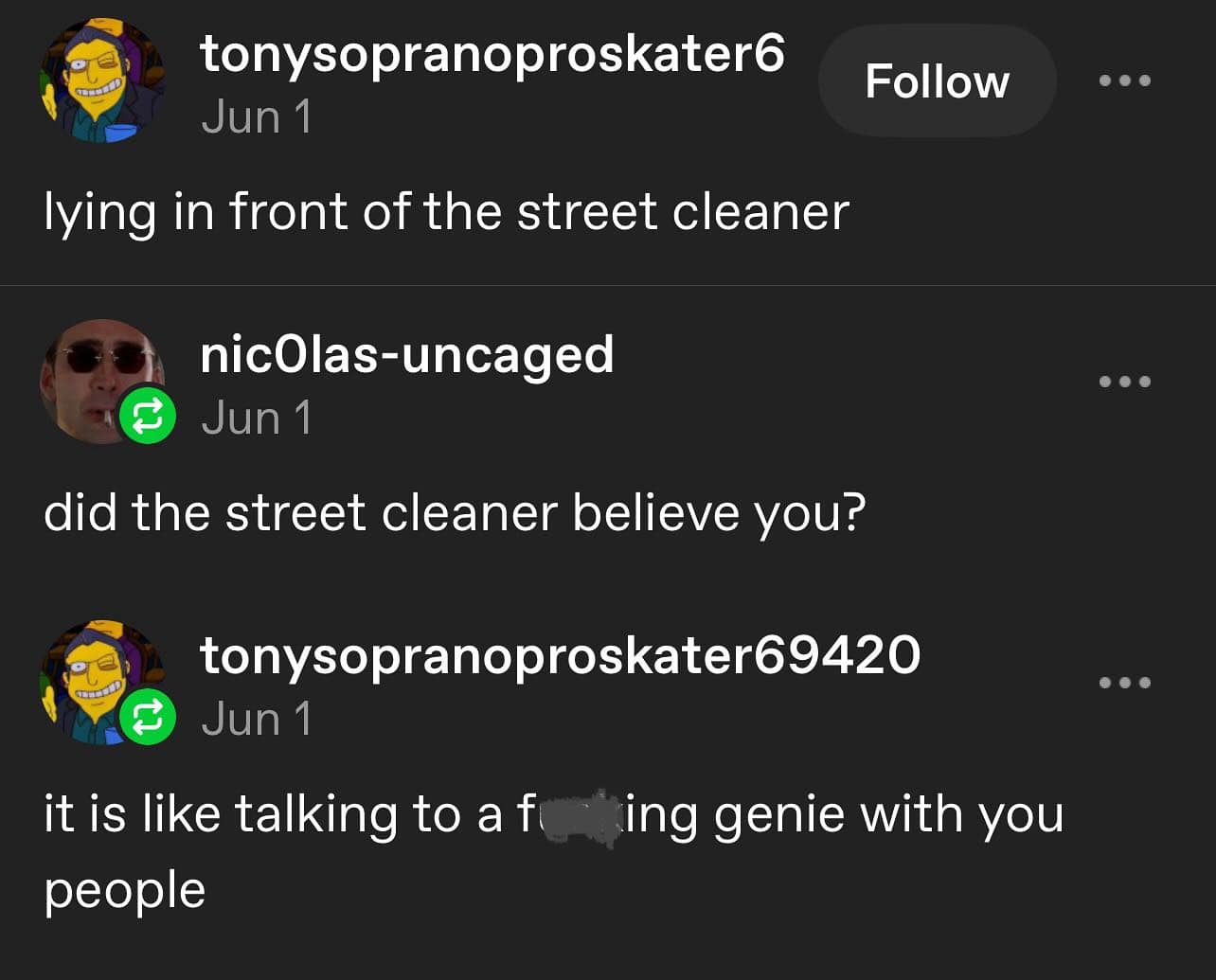Click the word "people" ending the last reply

(x=124, y=892)
